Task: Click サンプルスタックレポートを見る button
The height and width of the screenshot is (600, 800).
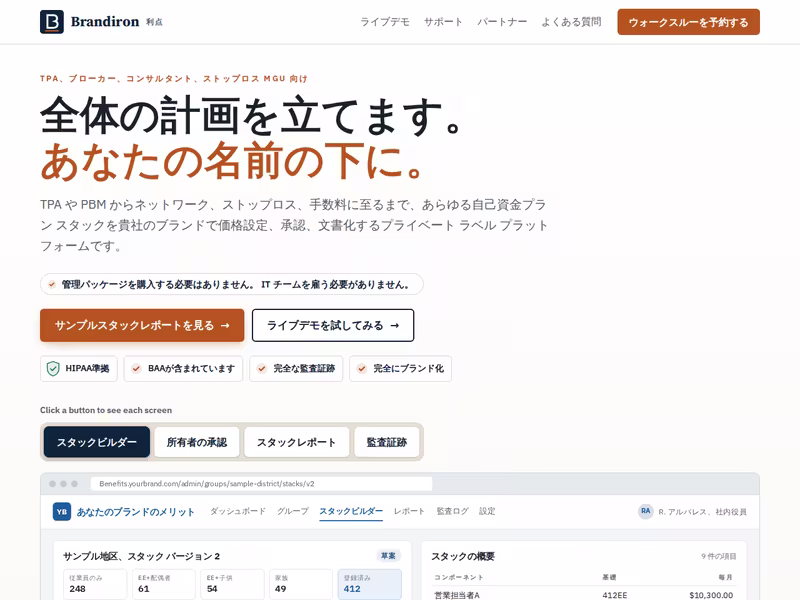Action: tap(142, 325)
